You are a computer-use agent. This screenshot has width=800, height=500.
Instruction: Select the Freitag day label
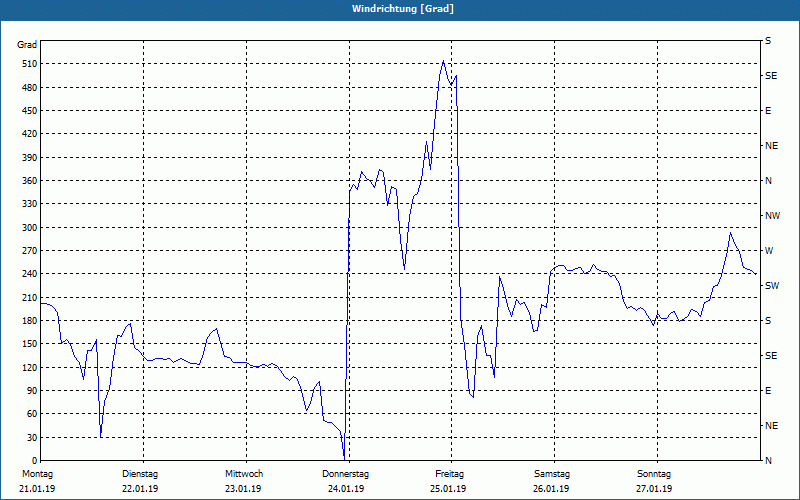point(449,474)
